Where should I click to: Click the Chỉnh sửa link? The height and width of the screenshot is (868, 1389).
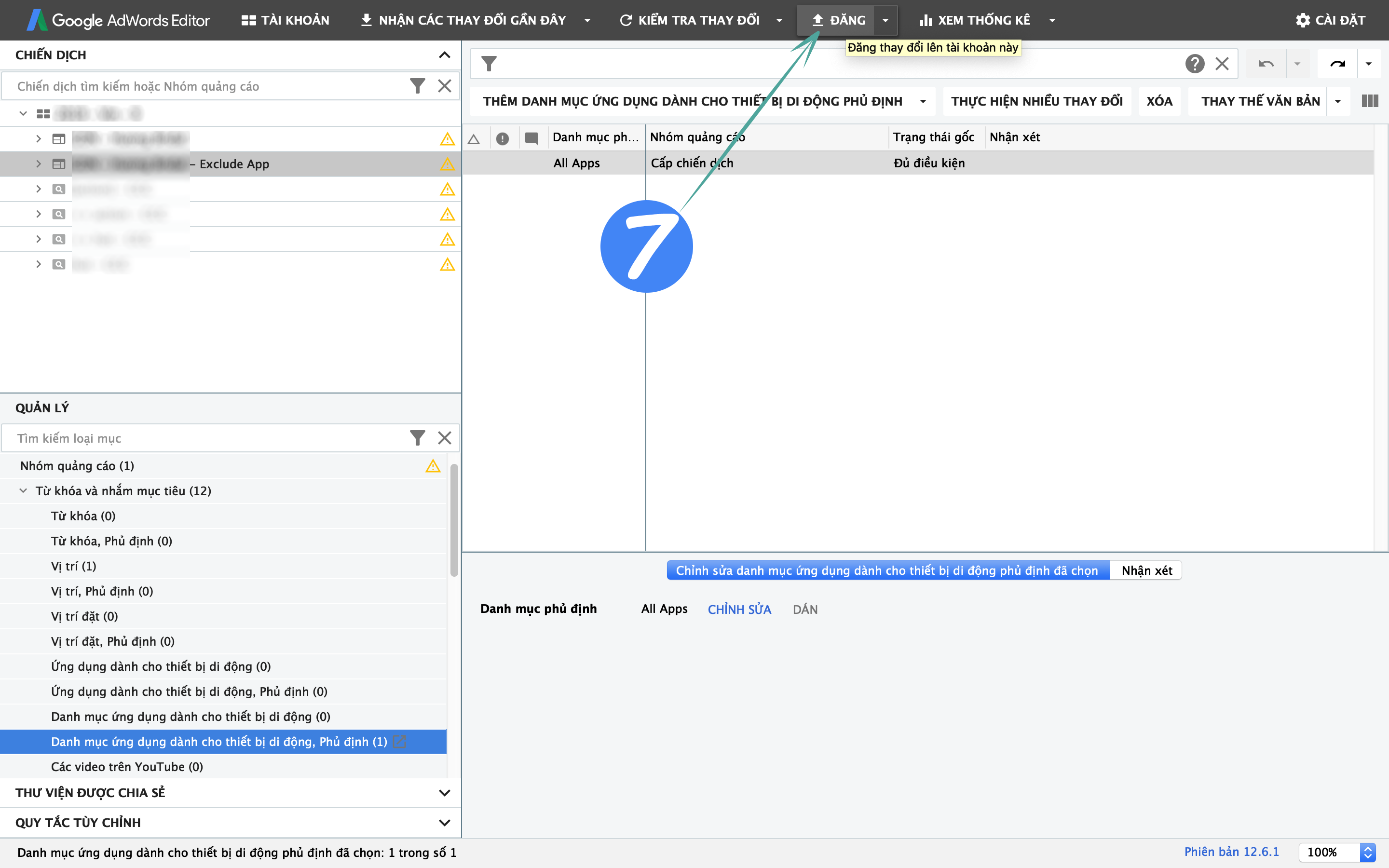(739, 610)
